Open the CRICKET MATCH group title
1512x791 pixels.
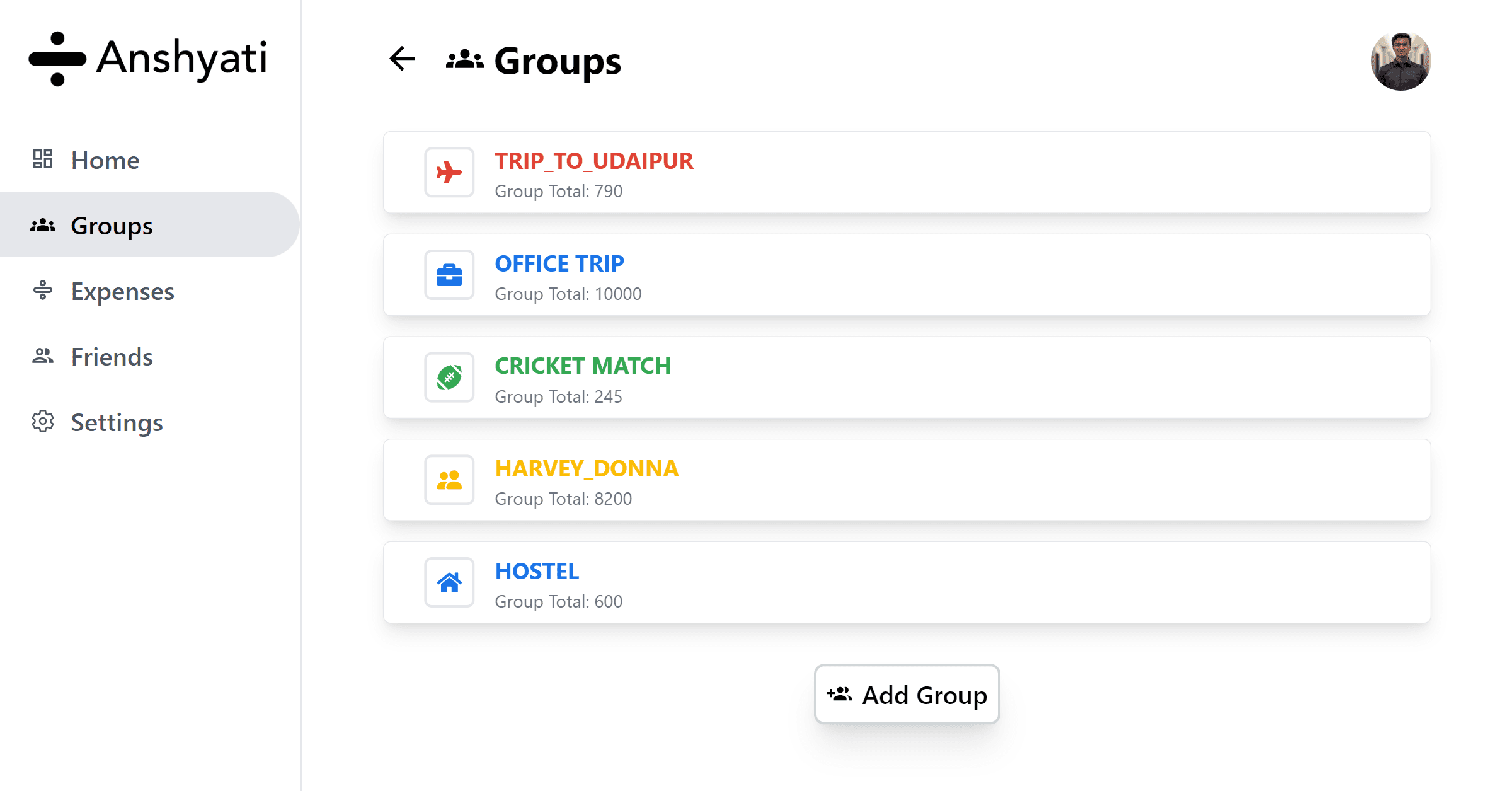click(583, 366)
